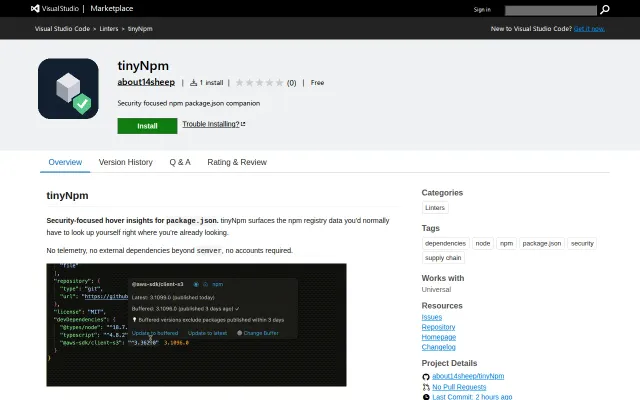Open publisher about14sheep profile
The image size is (640, 400).
pyautogui.click(x=146, y=82)
